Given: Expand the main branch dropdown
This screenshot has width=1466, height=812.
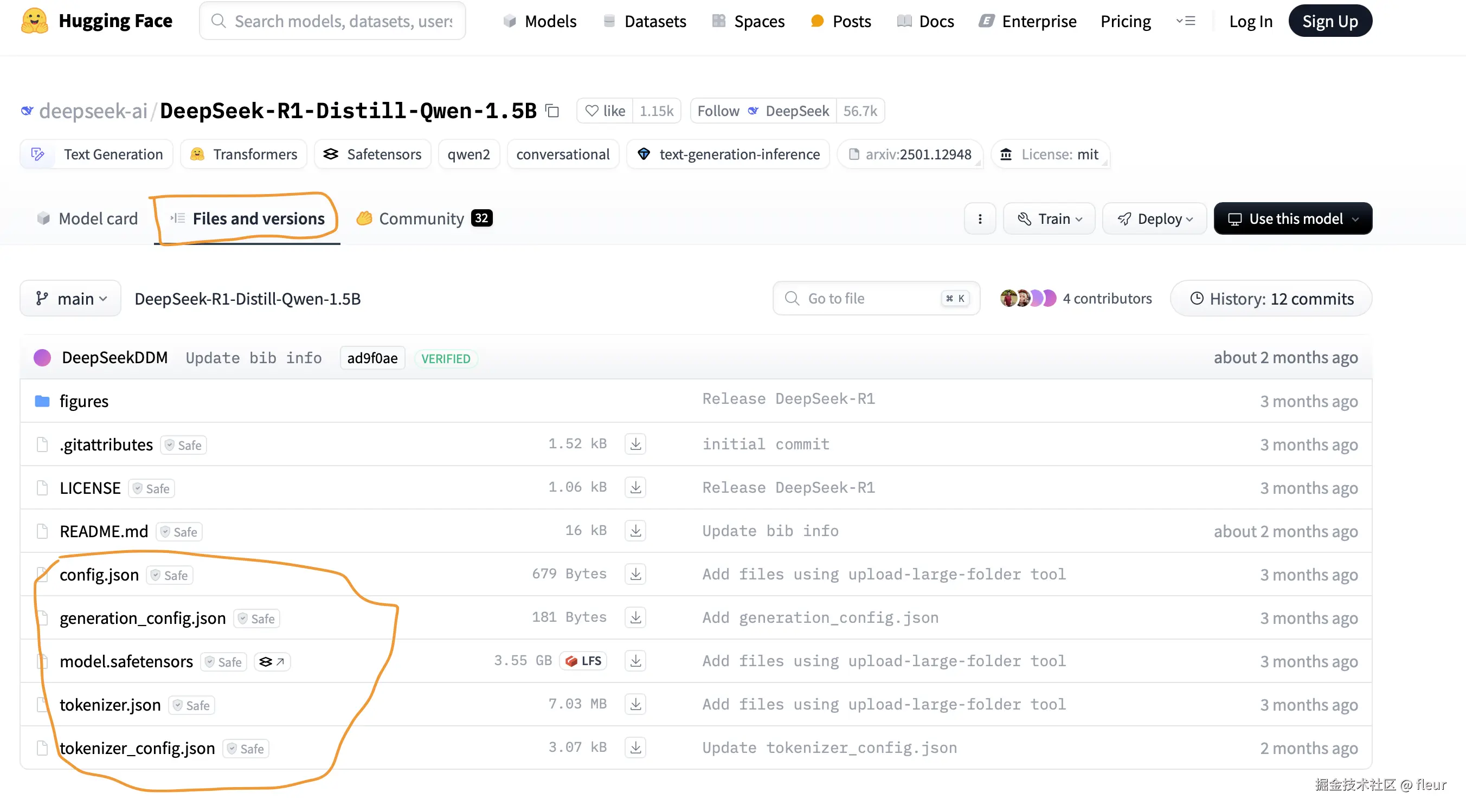Looking at the screenshot, I should [70, 299].
